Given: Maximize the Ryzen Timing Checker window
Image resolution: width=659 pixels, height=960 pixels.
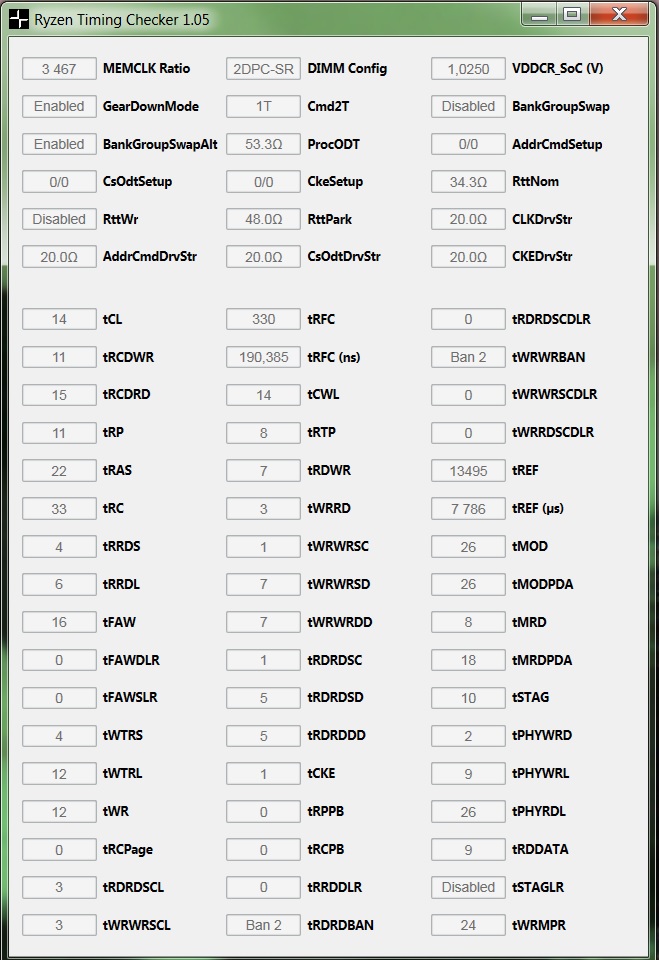Looking at the screenshot, I should tap(572, 15).
